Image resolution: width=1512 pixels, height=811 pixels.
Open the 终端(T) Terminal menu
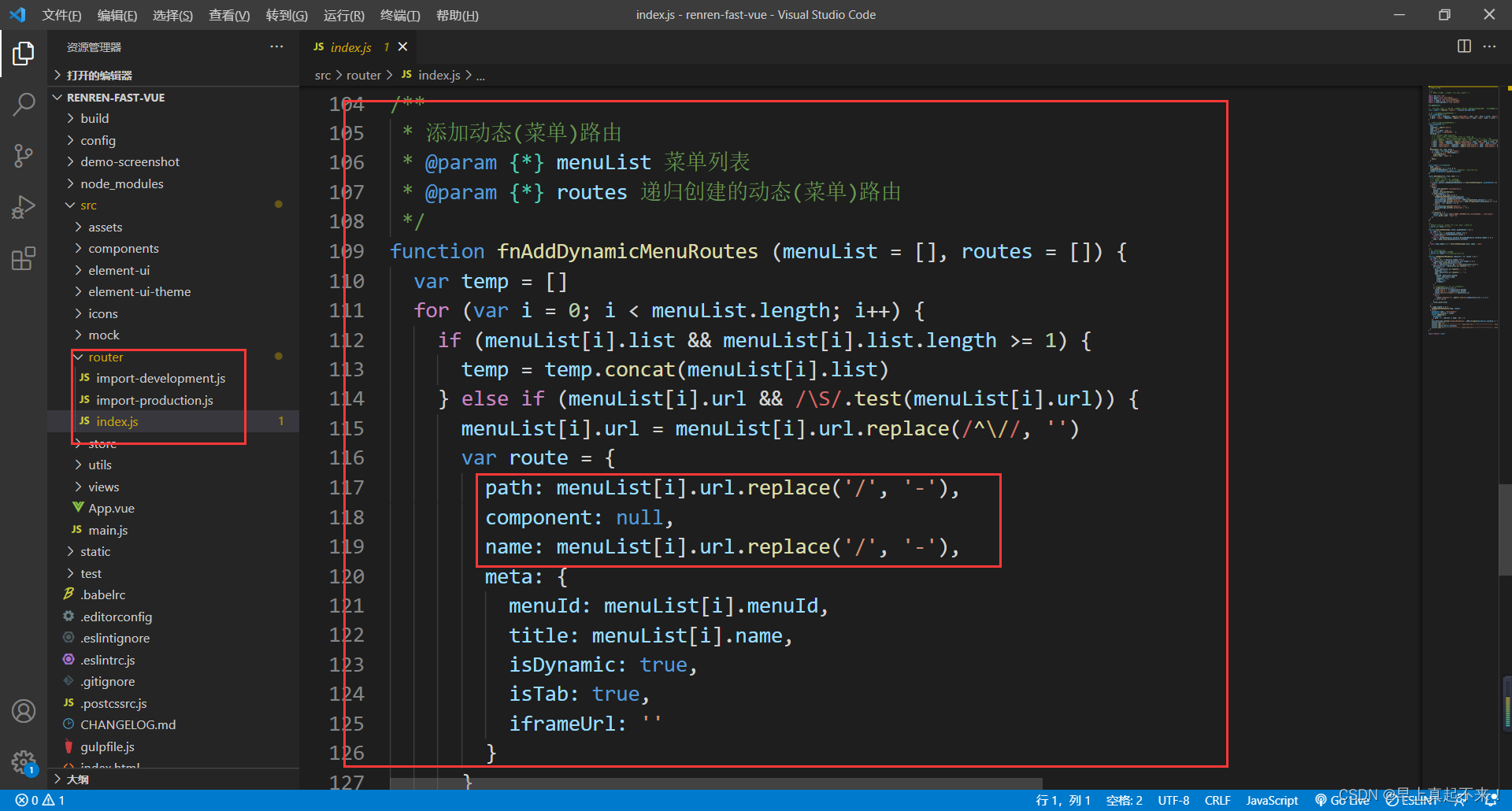(x=400, y=15)
